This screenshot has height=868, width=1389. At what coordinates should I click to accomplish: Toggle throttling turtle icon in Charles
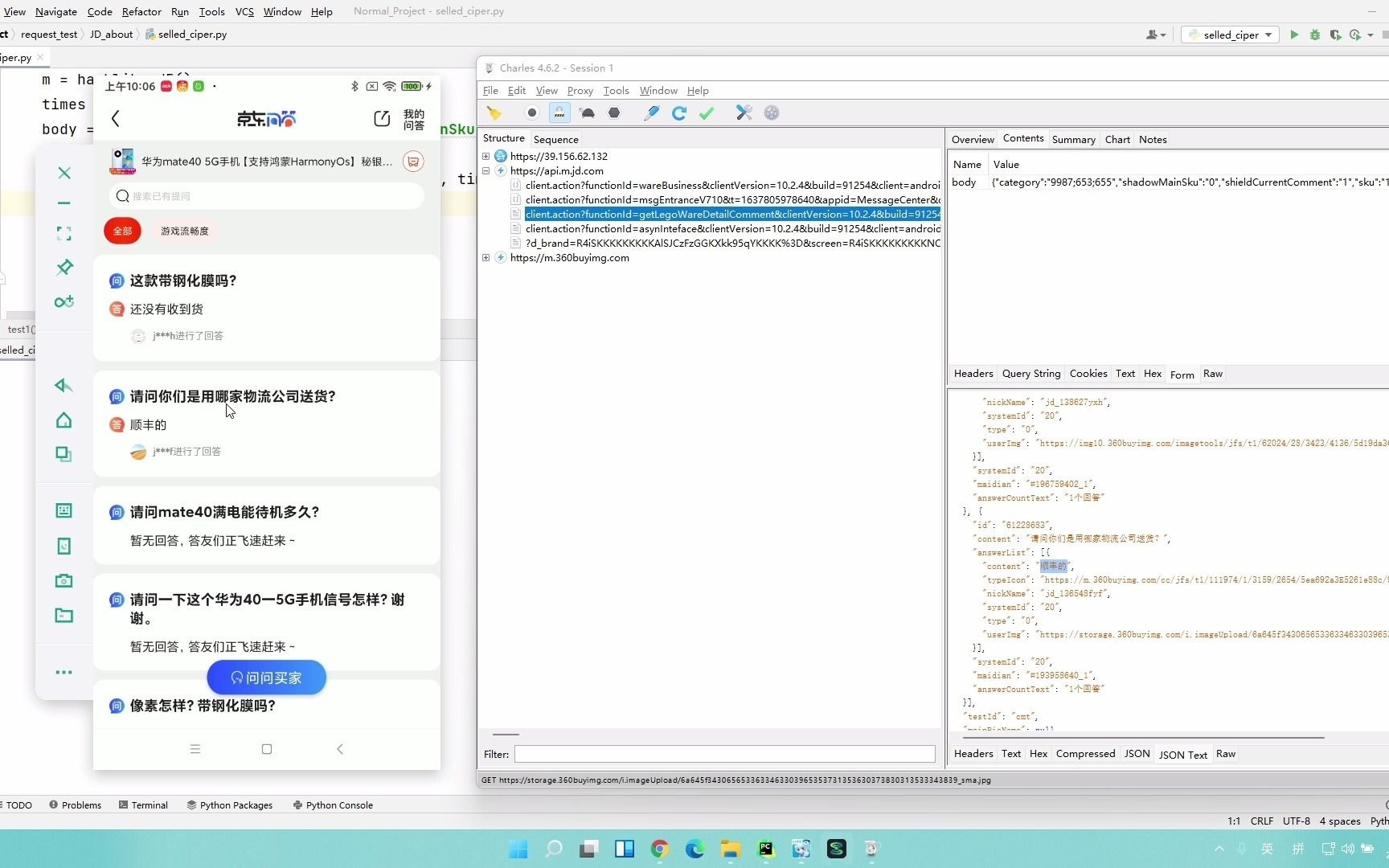(x=588, y=113)
